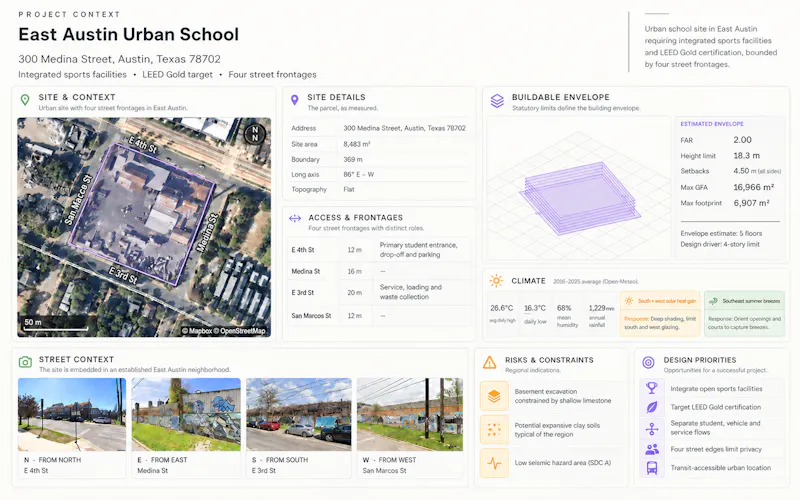Click the purple Site Details pin icon
Image resolution: width=800 pixels, height=500 pixels.
(x=294, y=100)
